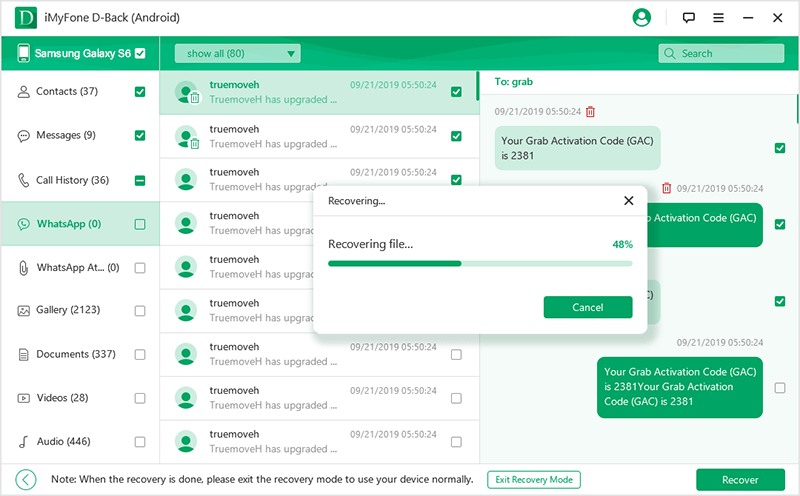The image size is (800, 496).
Task: Check the last truemoveh message checkbox
Action: point(457,442)
